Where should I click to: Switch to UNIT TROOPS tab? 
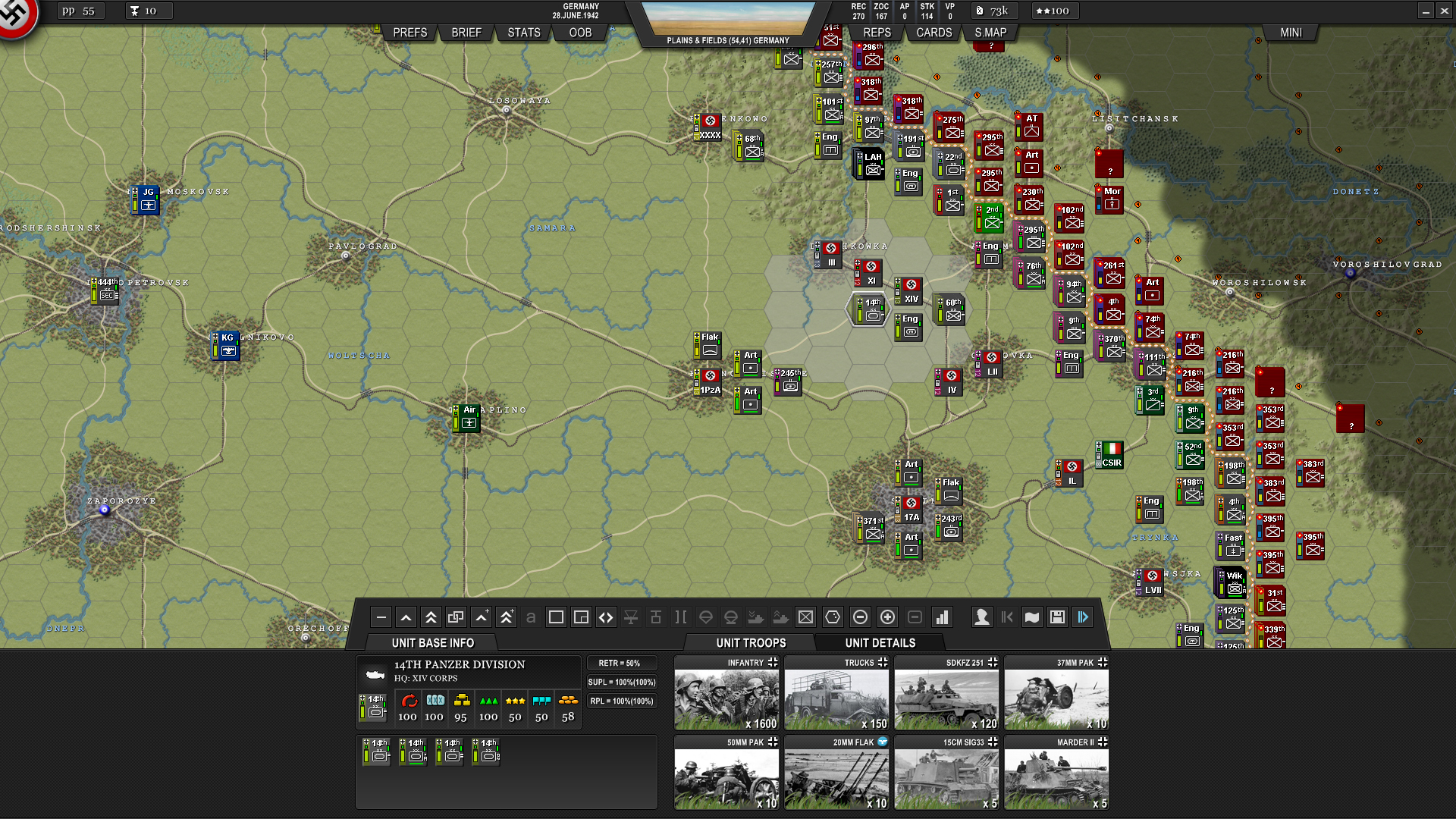[751, 643]
